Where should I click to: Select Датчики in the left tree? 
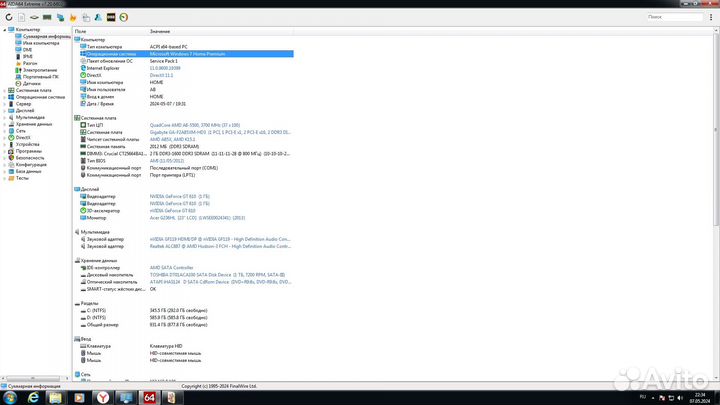coord(33,83)
